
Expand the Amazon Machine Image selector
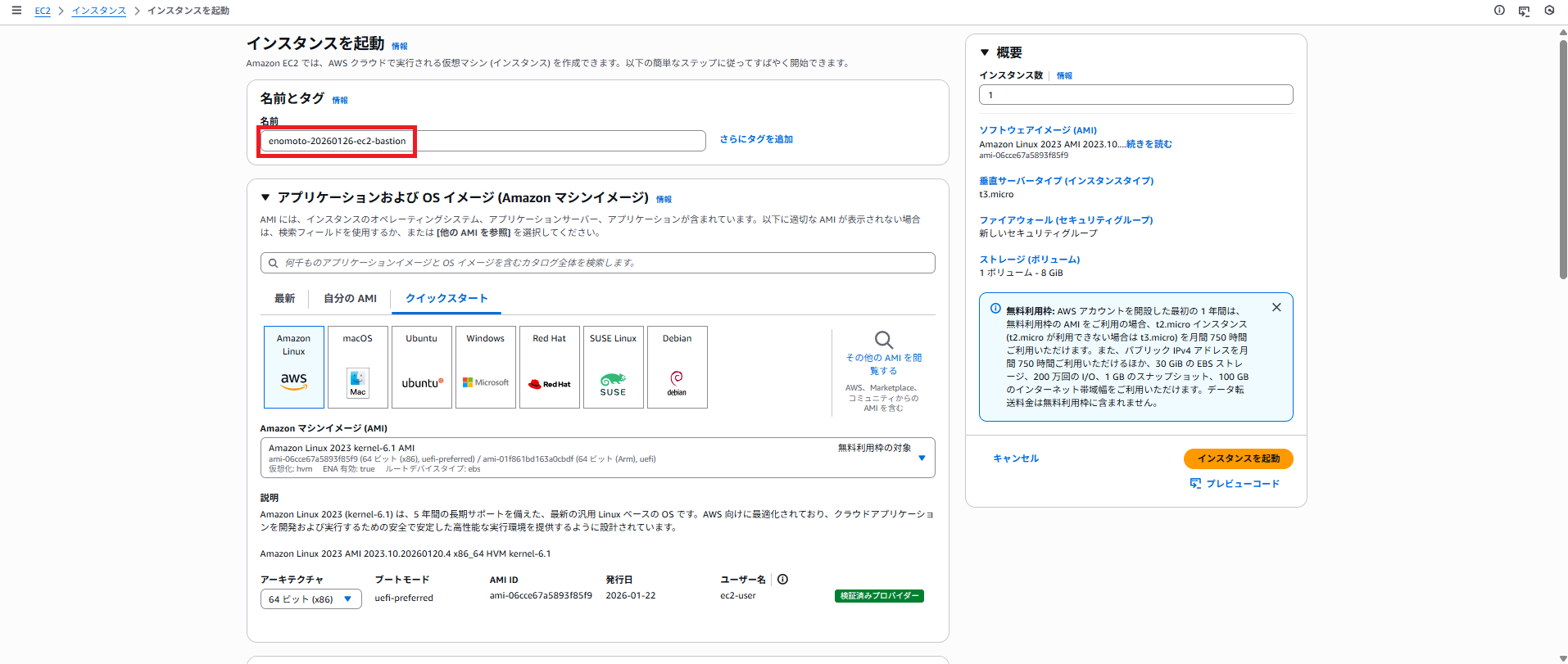[x=922, y=458]
